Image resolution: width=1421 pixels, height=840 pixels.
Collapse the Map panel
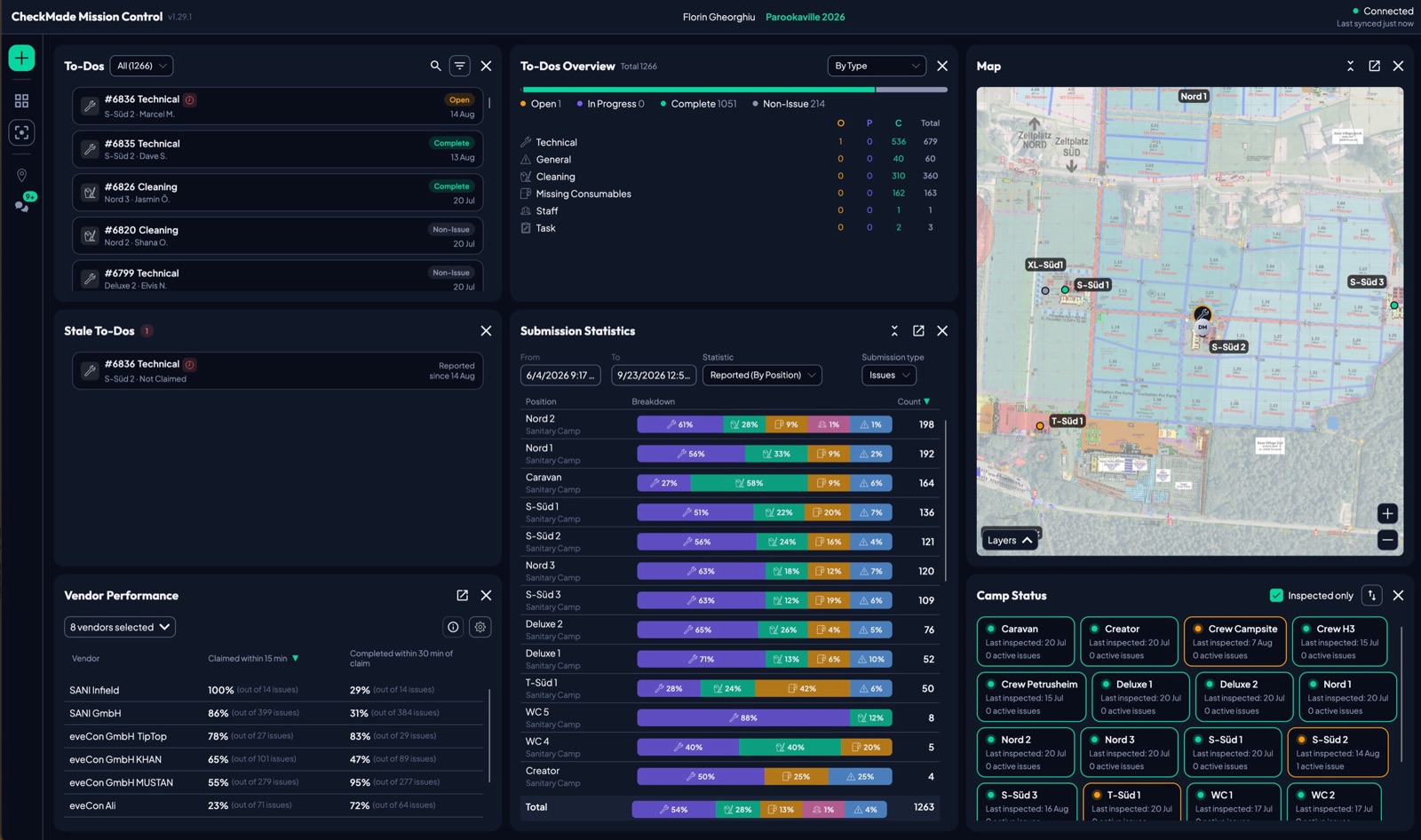pyautogui.click(x=1350, y=66)
